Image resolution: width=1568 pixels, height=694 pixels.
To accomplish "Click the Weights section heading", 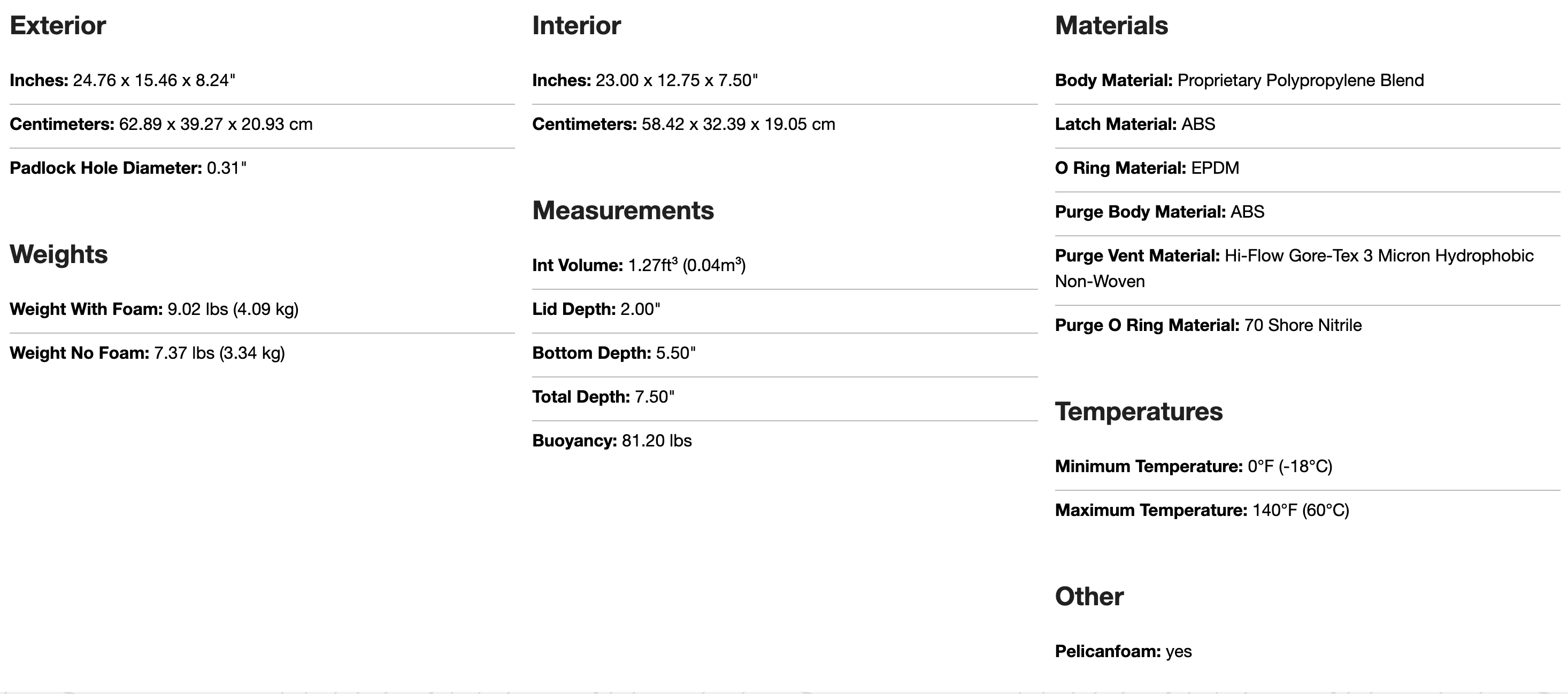I will [58, 255].
